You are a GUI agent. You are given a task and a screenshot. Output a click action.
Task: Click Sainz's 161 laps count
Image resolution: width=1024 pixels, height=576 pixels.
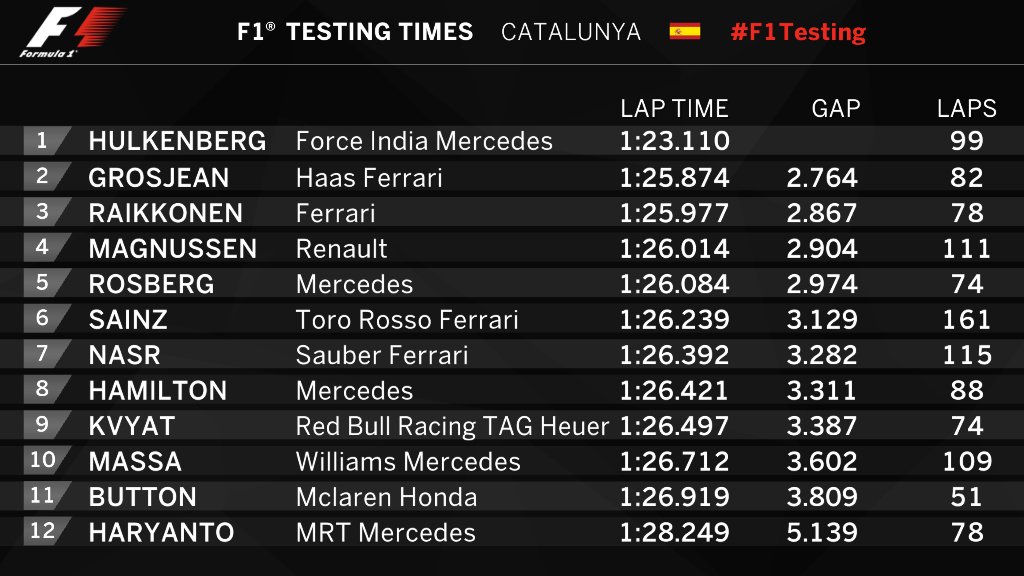pyautogui.click(x=966, y=320)
